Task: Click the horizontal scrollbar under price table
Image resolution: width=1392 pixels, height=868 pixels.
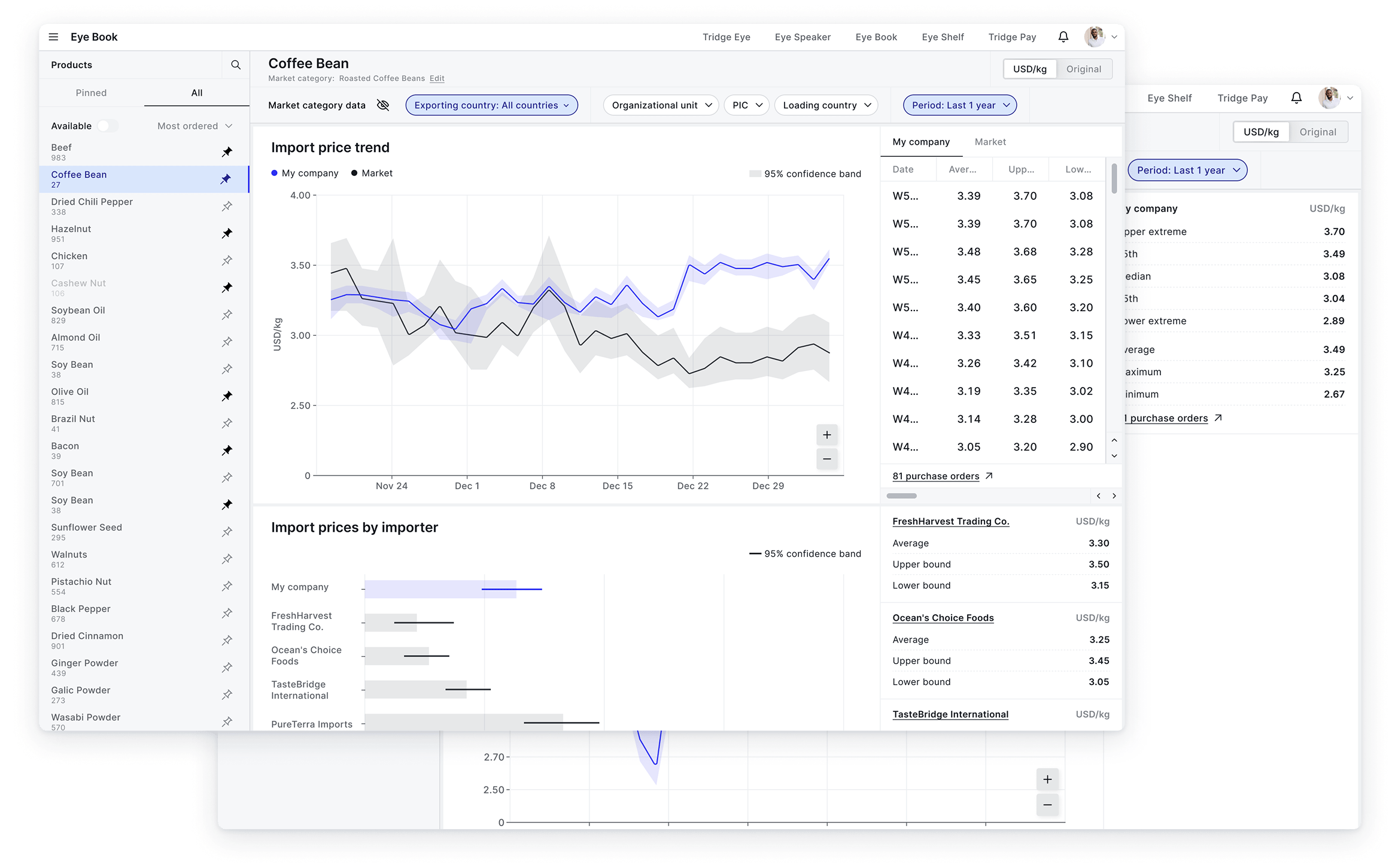Action: [901, 496]
